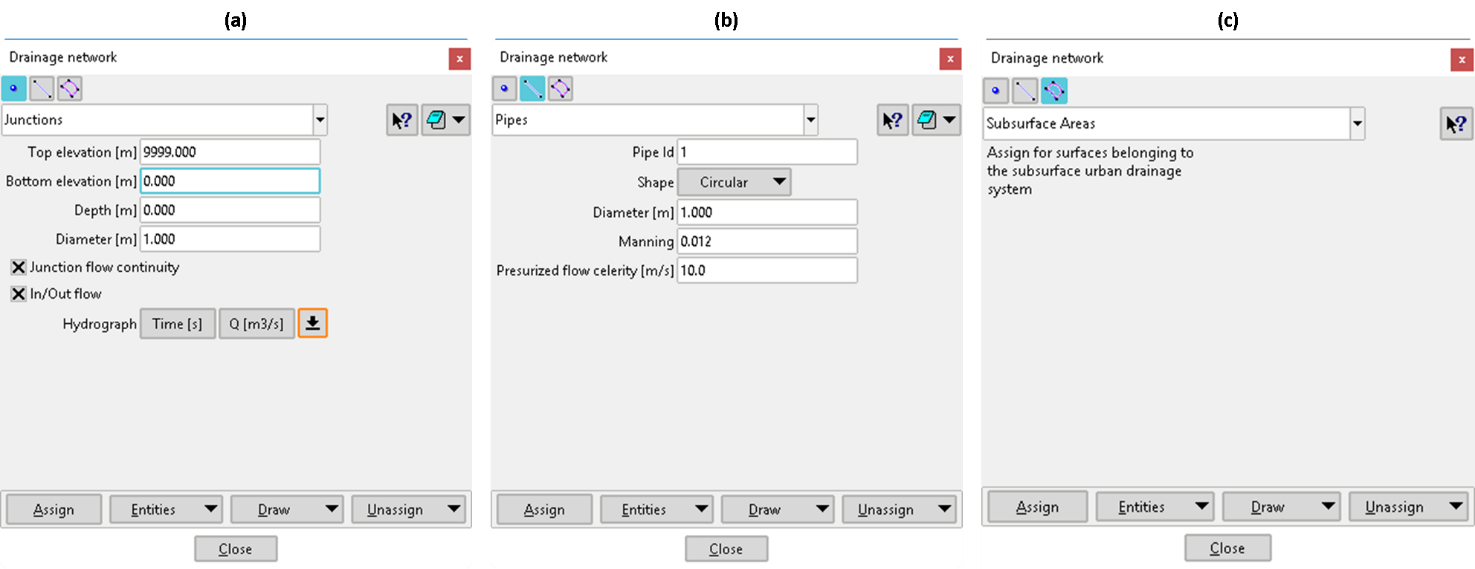Click the help pointer icon in Junctions dialog
This screenshot has width=1475, height=569.
[x=402, y=120]
